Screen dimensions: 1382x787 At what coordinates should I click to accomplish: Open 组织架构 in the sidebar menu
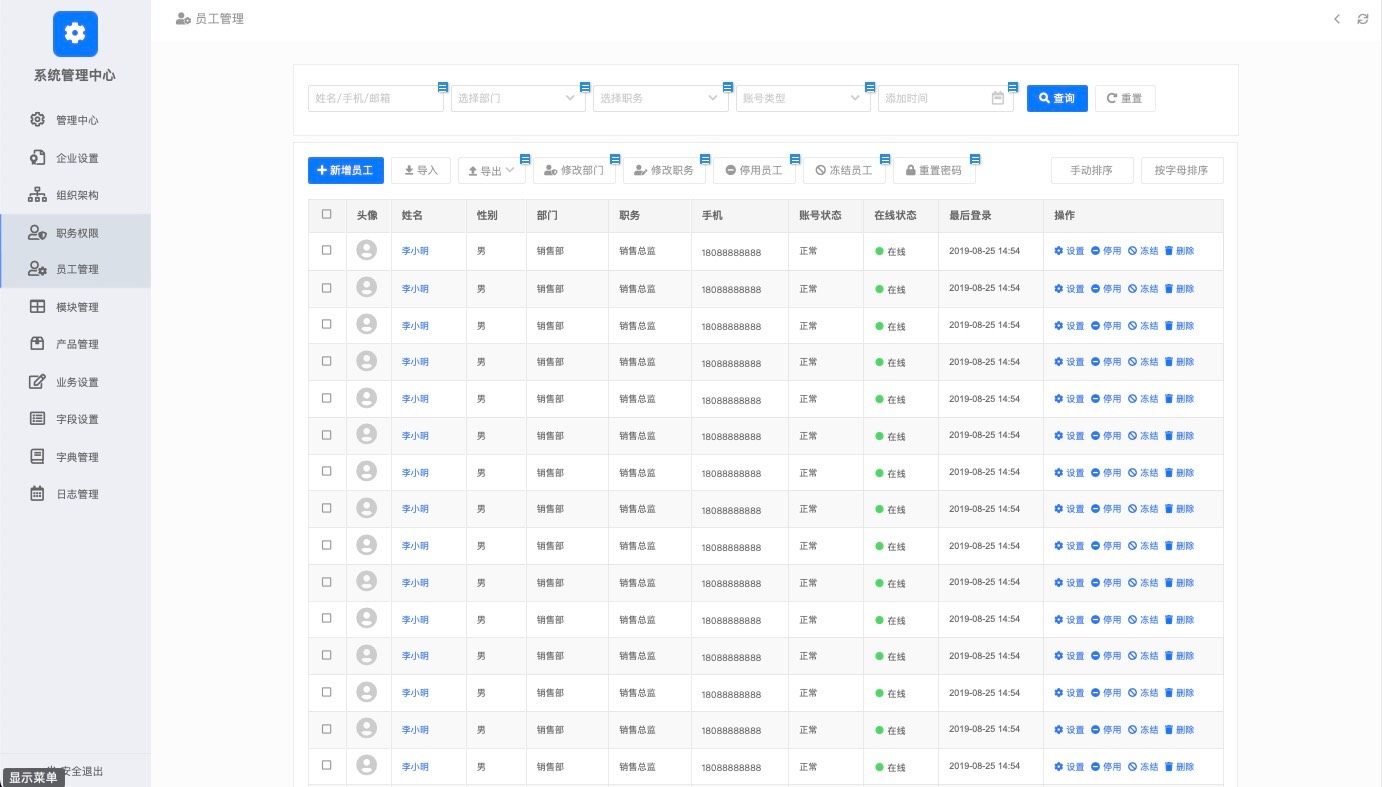click(76, 195)
